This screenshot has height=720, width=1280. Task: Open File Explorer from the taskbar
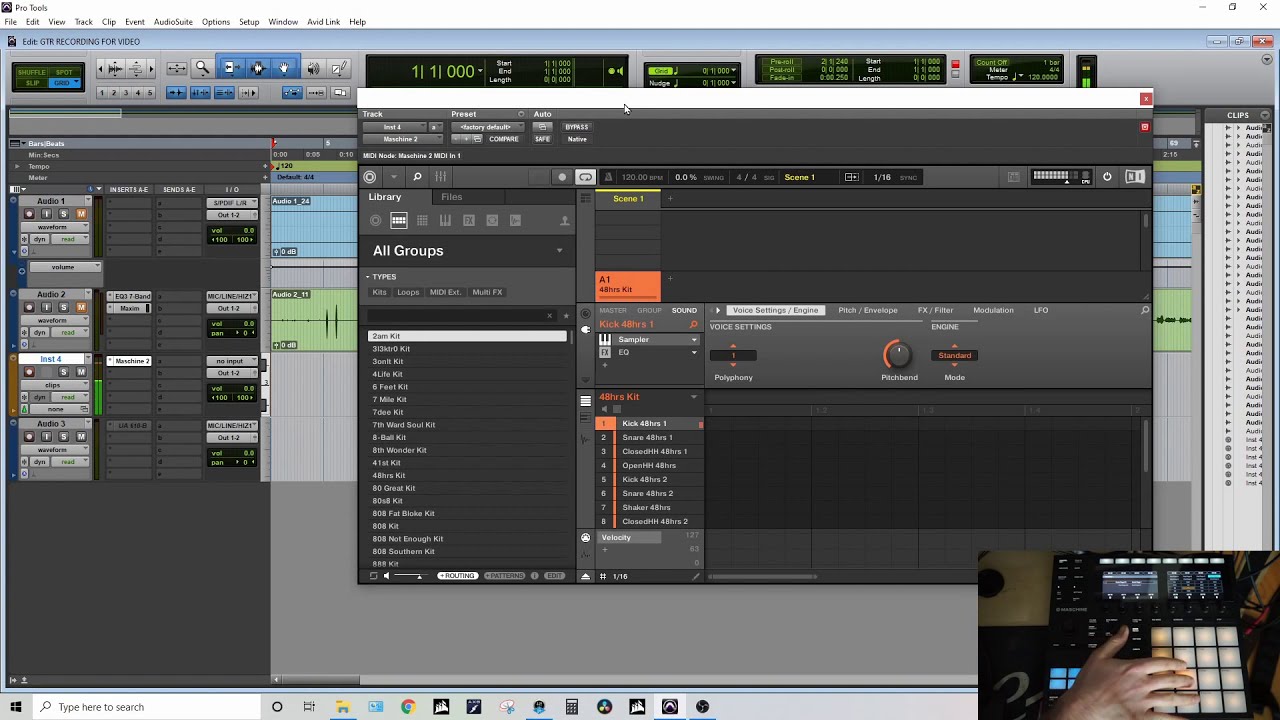(342, 707)
